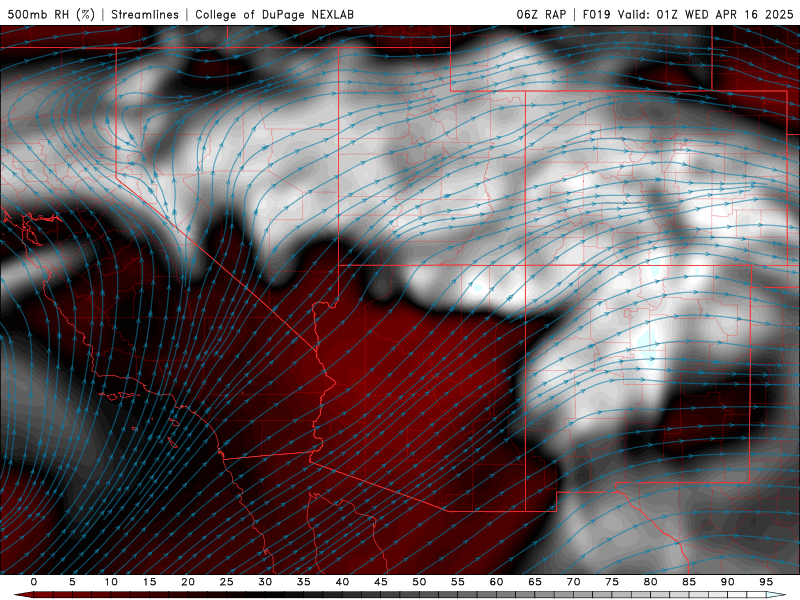Click the "Valid: 01Z WED APR 16 2025" text
Screen dimensions: 800x600
[x=706, y=14]
